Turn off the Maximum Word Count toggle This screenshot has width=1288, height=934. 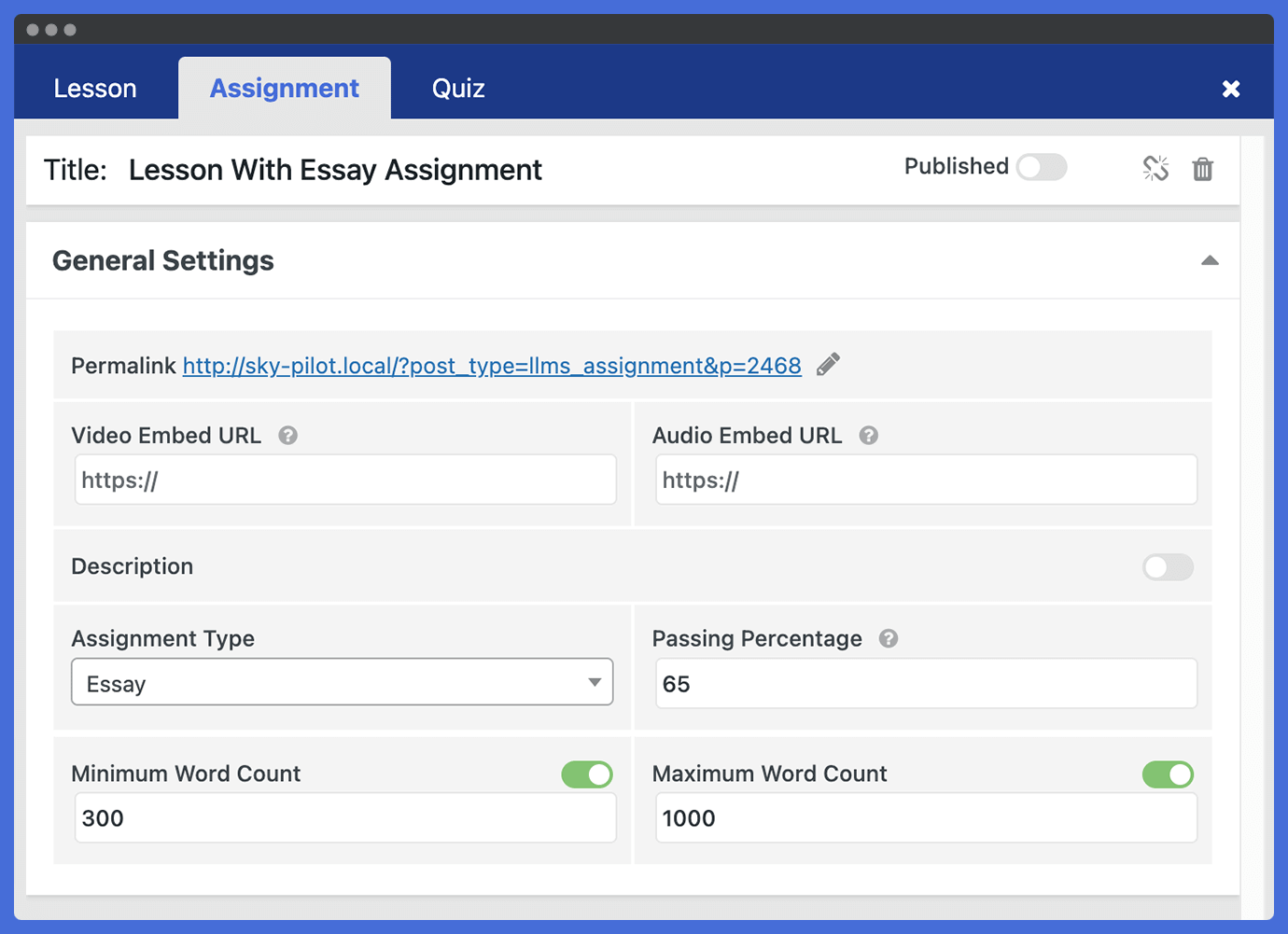[1168, 774]
